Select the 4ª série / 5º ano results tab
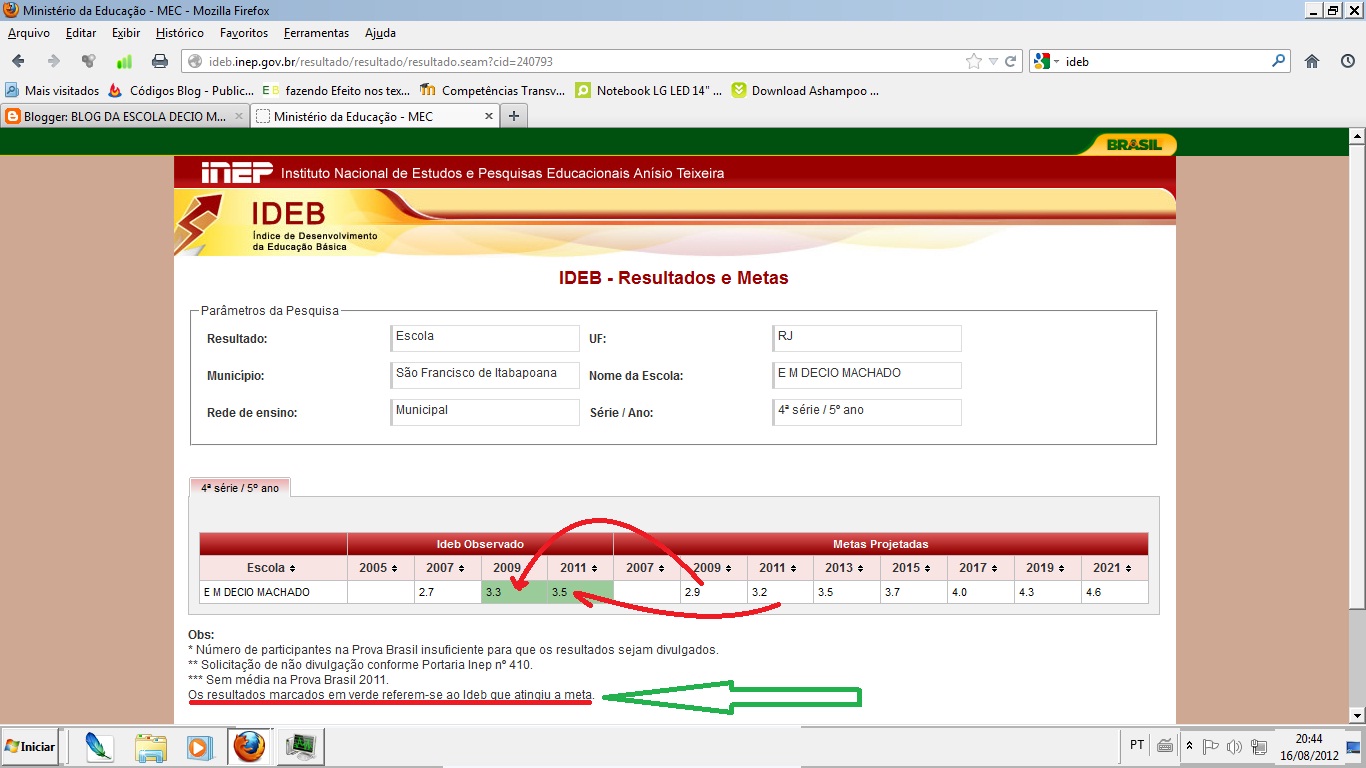Image resolution: width=1366 pixels, height=768 pixels. click(240, 488)
